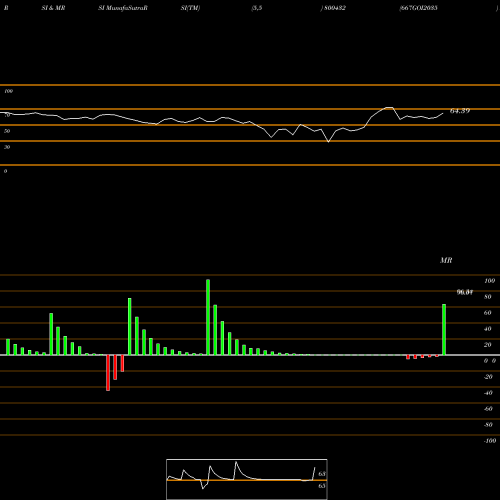Click the 64.39 RSI value label
500x500 pixels.
tap(460, 111)
